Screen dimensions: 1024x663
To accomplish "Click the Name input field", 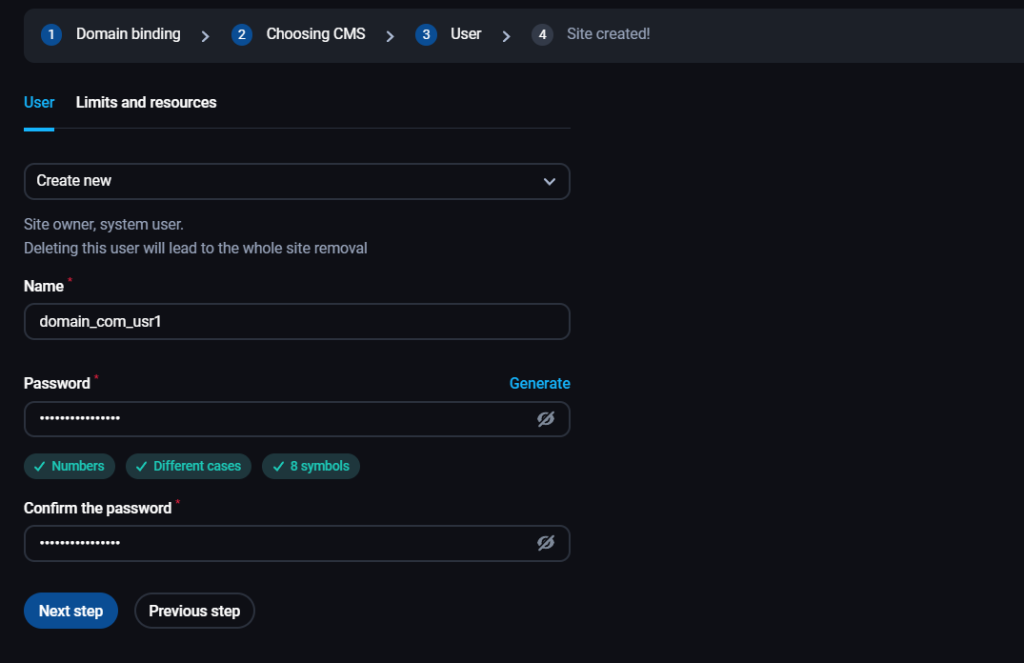I will pos(296,322).
